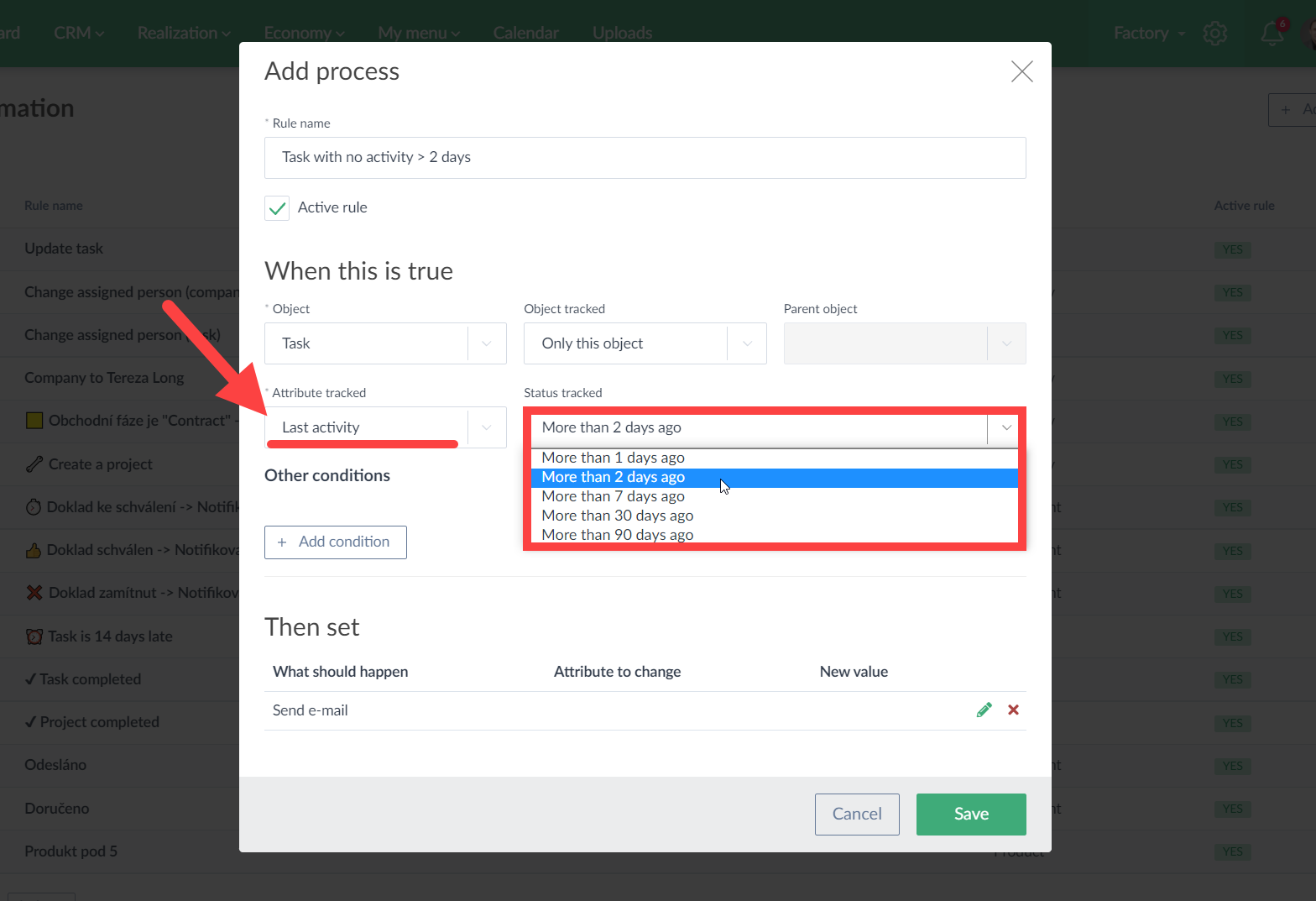Open the Object dropdown showing Task
This screenshot has width=1316, height=901.
click(385, 343)
